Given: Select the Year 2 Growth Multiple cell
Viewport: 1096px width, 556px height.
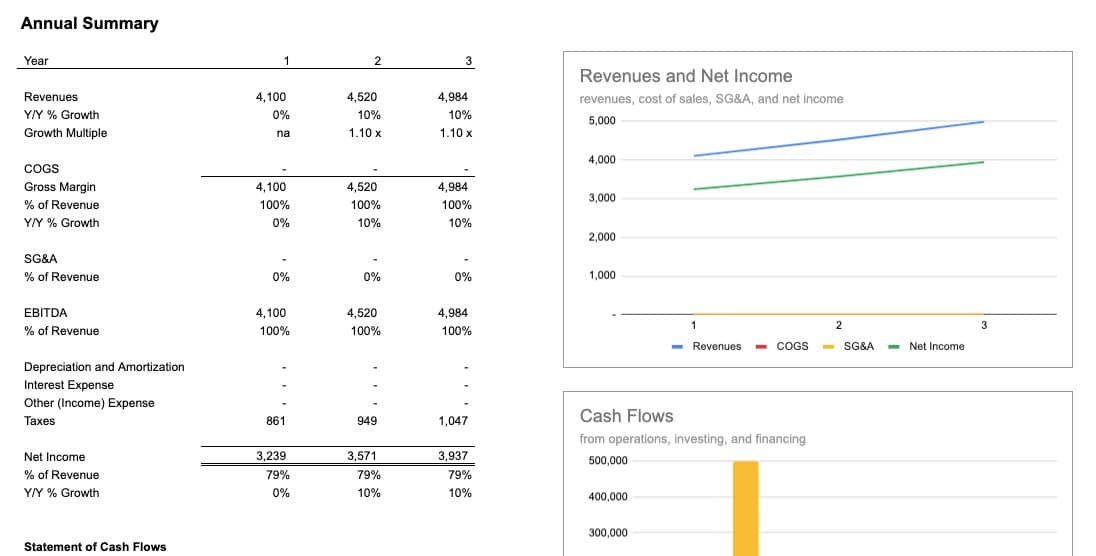Looking at the screenshot, I should tap(364, 133).
